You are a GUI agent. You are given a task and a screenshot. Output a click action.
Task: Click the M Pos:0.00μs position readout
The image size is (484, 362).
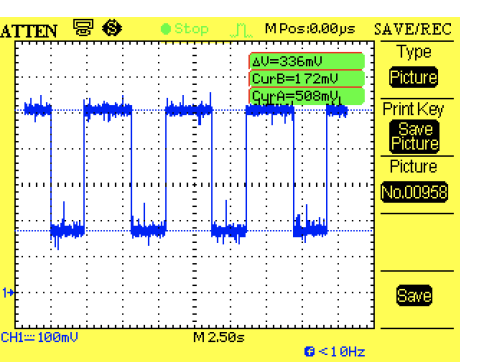click(x=310, y=29)
